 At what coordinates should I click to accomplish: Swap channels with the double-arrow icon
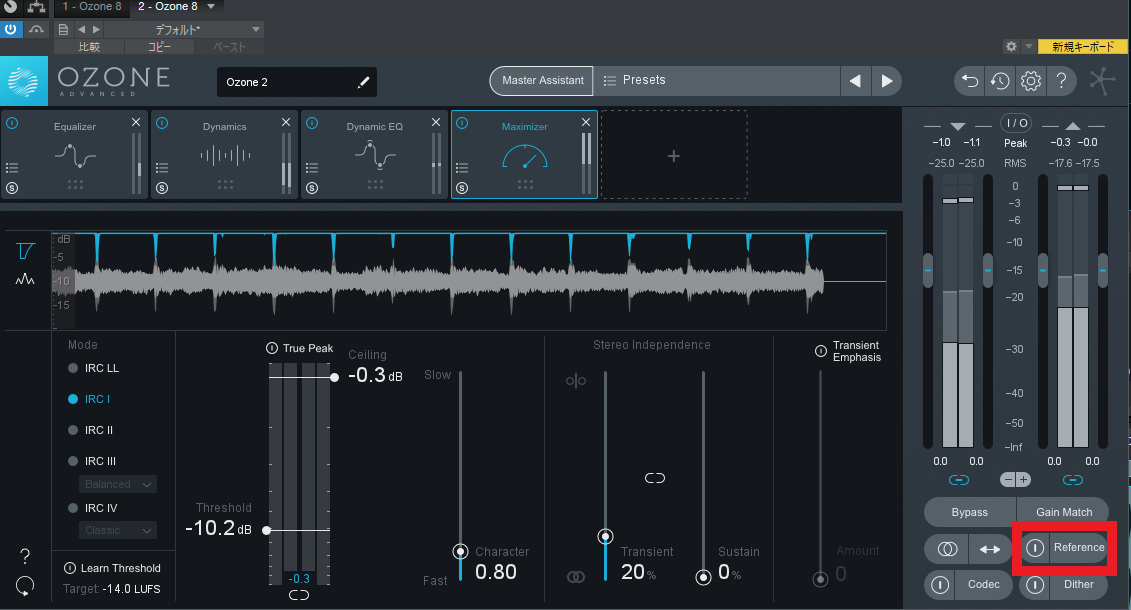click(x=990, y=549)
